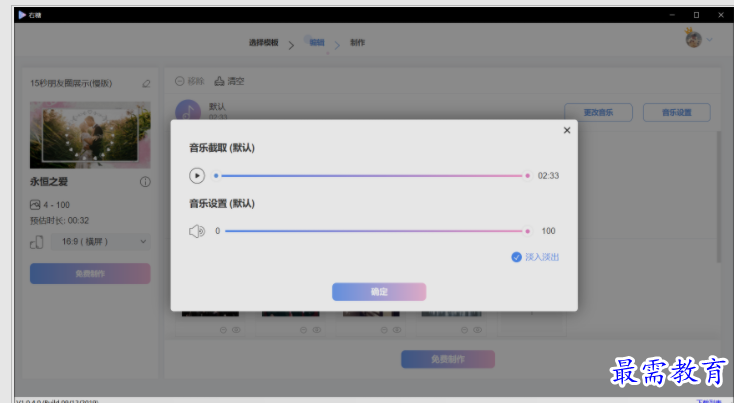Open the user avatar menu
This screenshot has width=734, height=403.
click(x=693, y=39)
